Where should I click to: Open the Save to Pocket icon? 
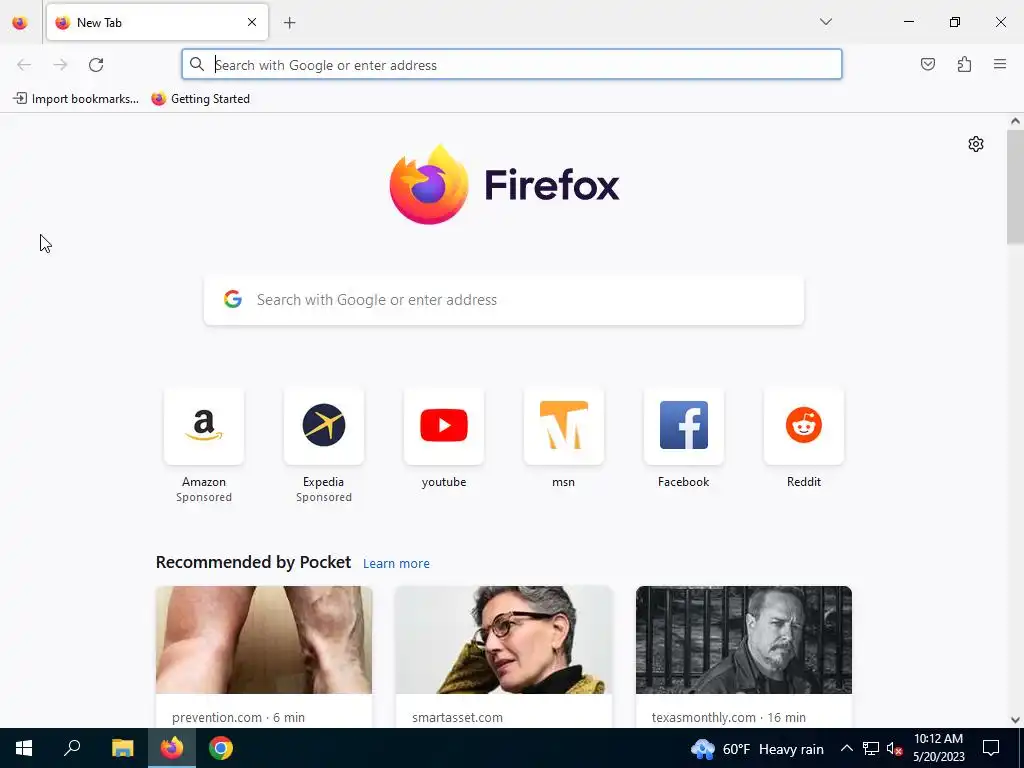click(x=927, y=64)
